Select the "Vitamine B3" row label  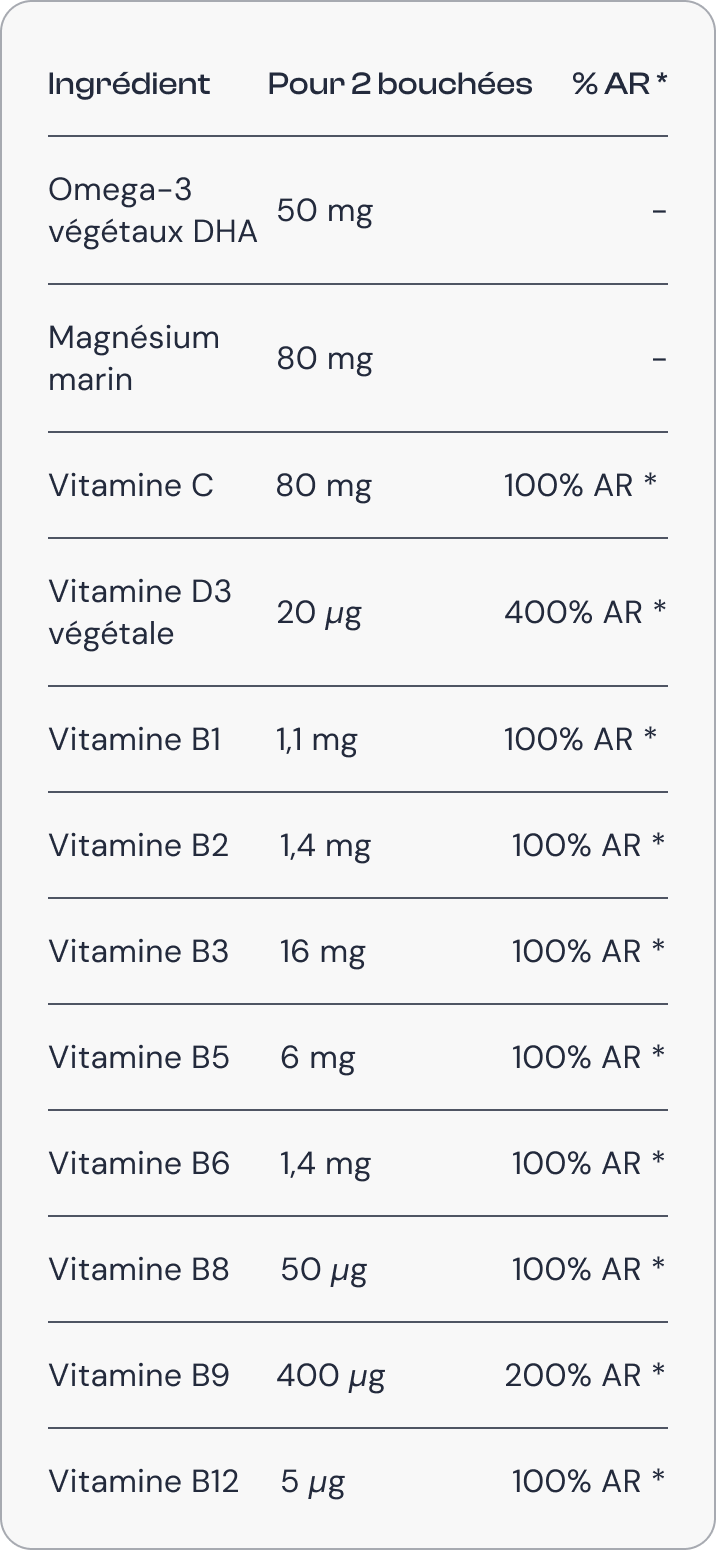click(x=138, y=951)
